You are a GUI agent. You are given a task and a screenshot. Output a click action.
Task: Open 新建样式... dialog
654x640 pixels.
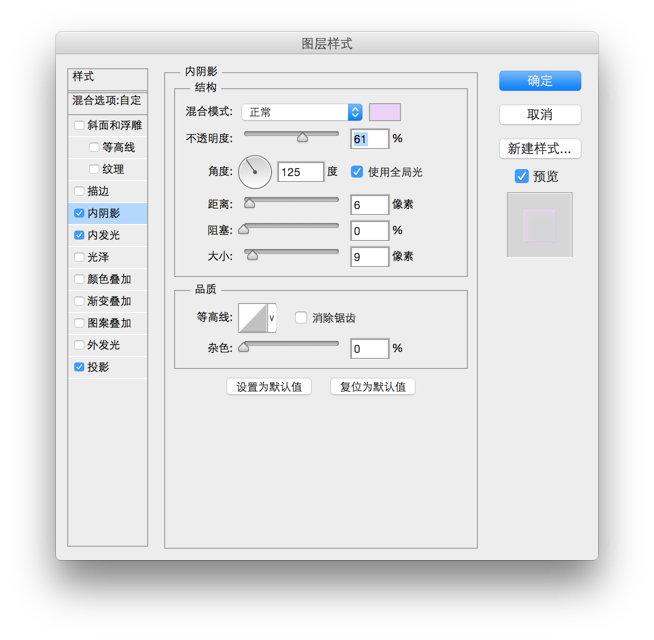[540, 149]
